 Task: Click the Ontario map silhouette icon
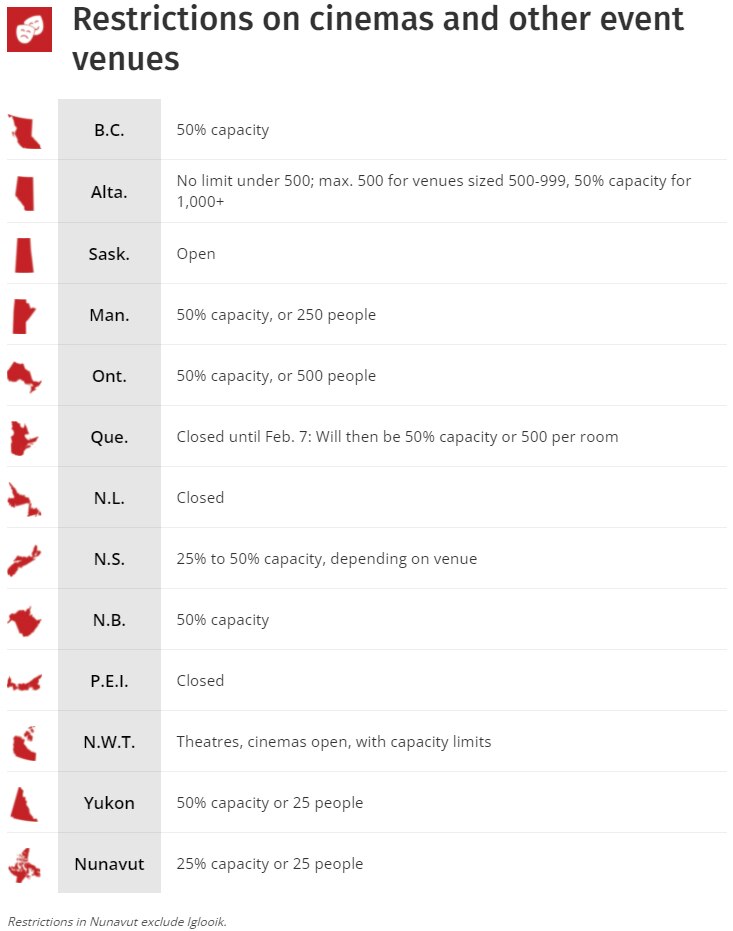pos(24,376)
